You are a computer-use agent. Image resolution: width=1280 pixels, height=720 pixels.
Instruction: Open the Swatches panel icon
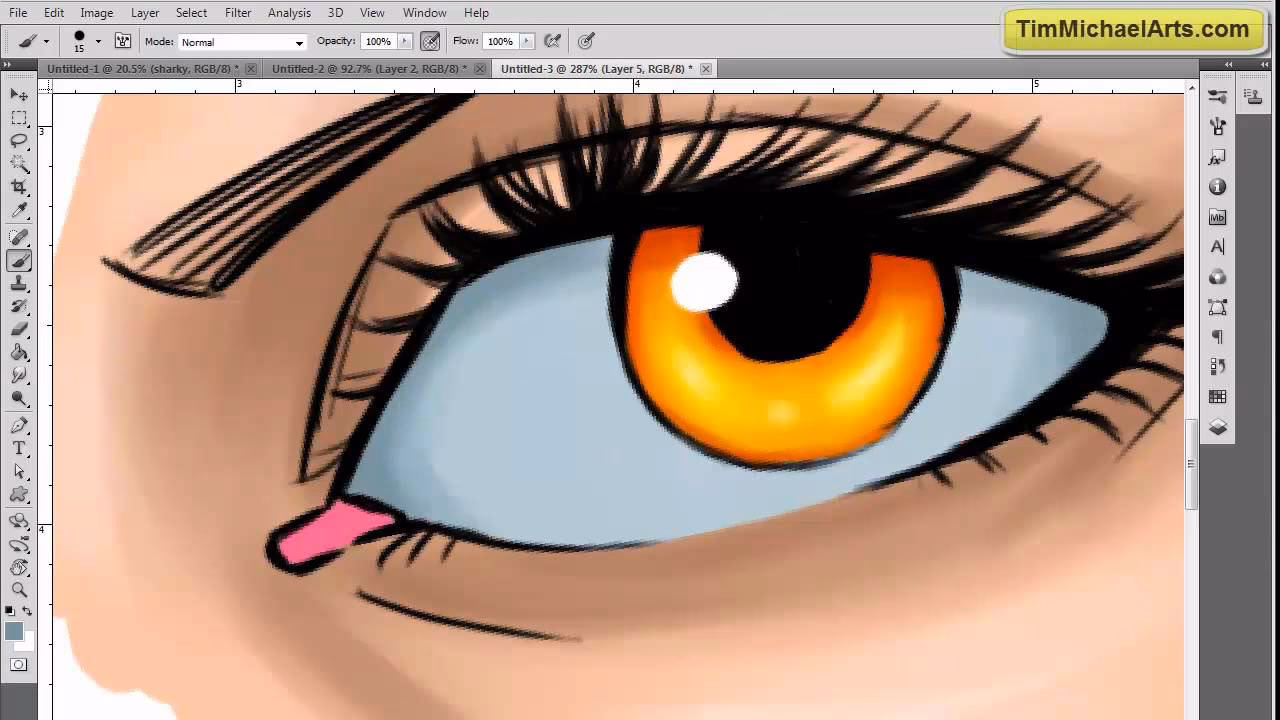pos(1217,397)
